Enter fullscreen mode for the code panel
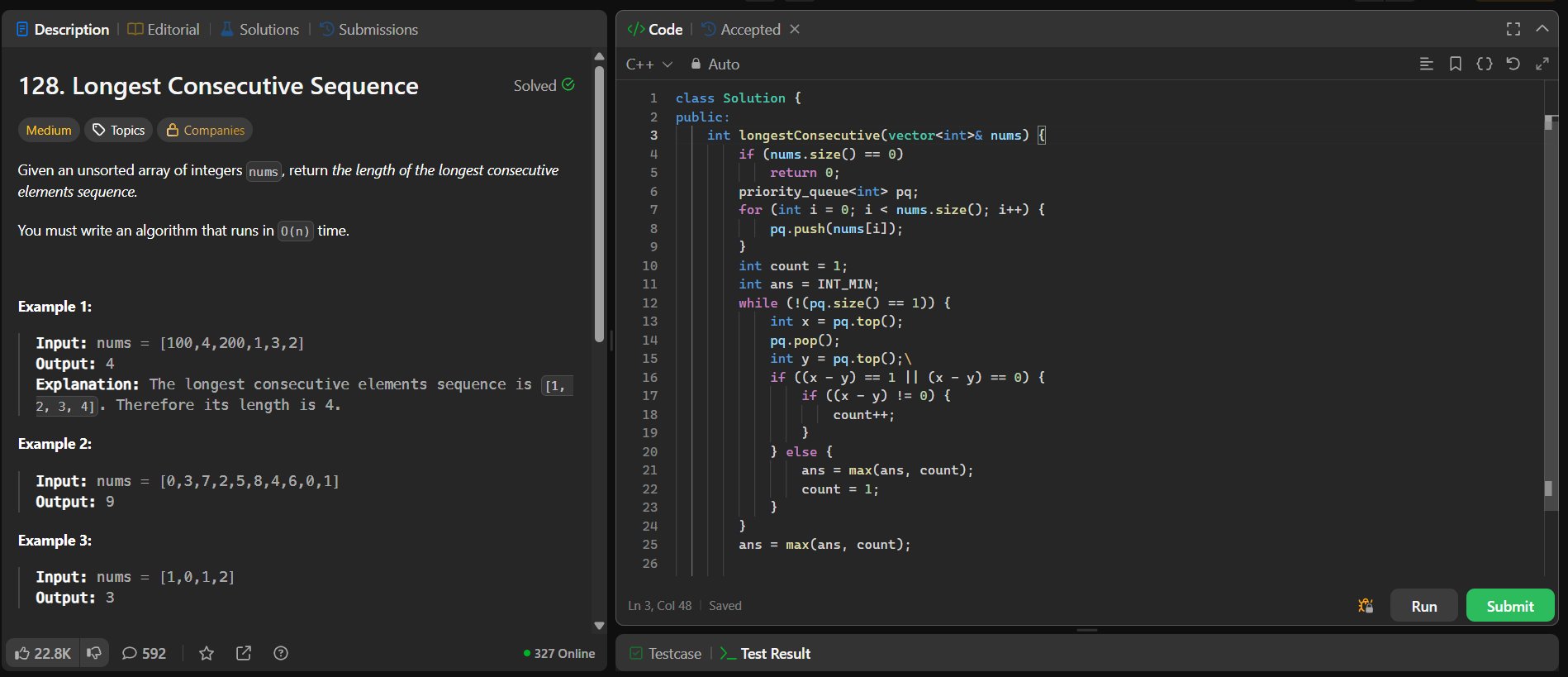This screenshot has height=677, width=1568. tap(1513, 29)
